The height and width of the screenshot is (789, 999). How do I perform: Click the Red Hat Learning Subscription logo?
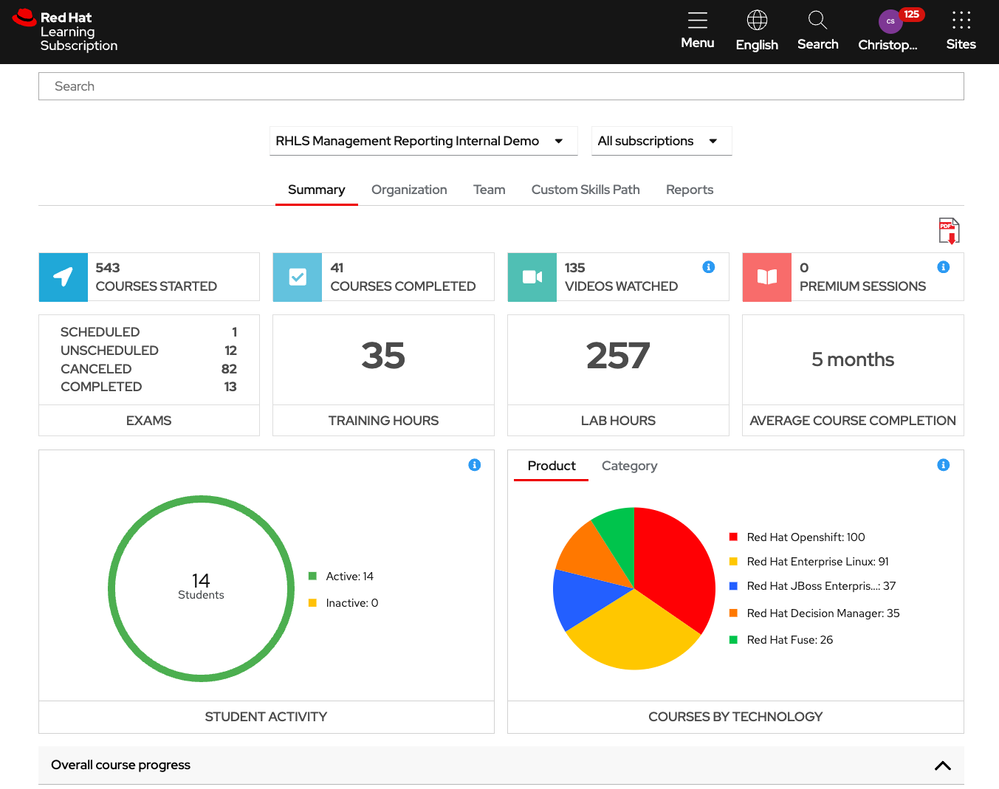(x=66, y=32)
